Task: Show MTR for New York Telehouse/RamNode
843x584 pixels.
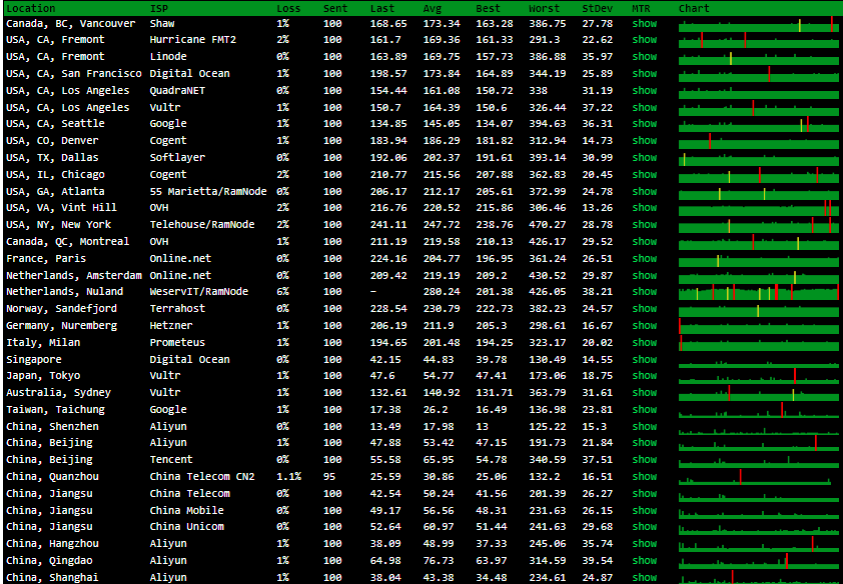Action: pos(644,225)
